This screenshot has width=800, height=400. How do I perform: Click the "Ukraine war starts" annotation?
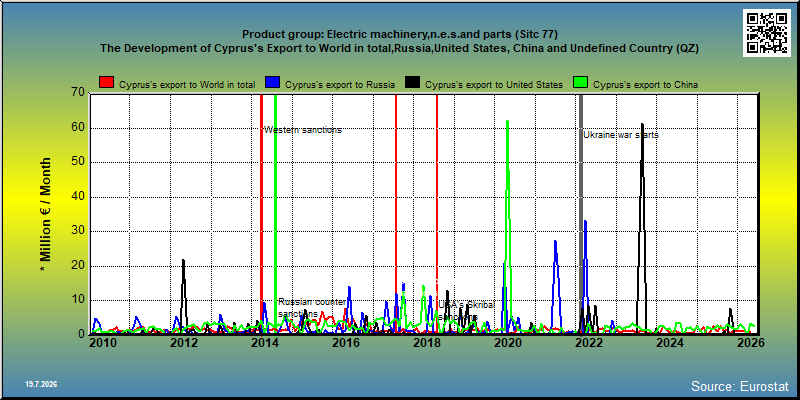[621, 135]
